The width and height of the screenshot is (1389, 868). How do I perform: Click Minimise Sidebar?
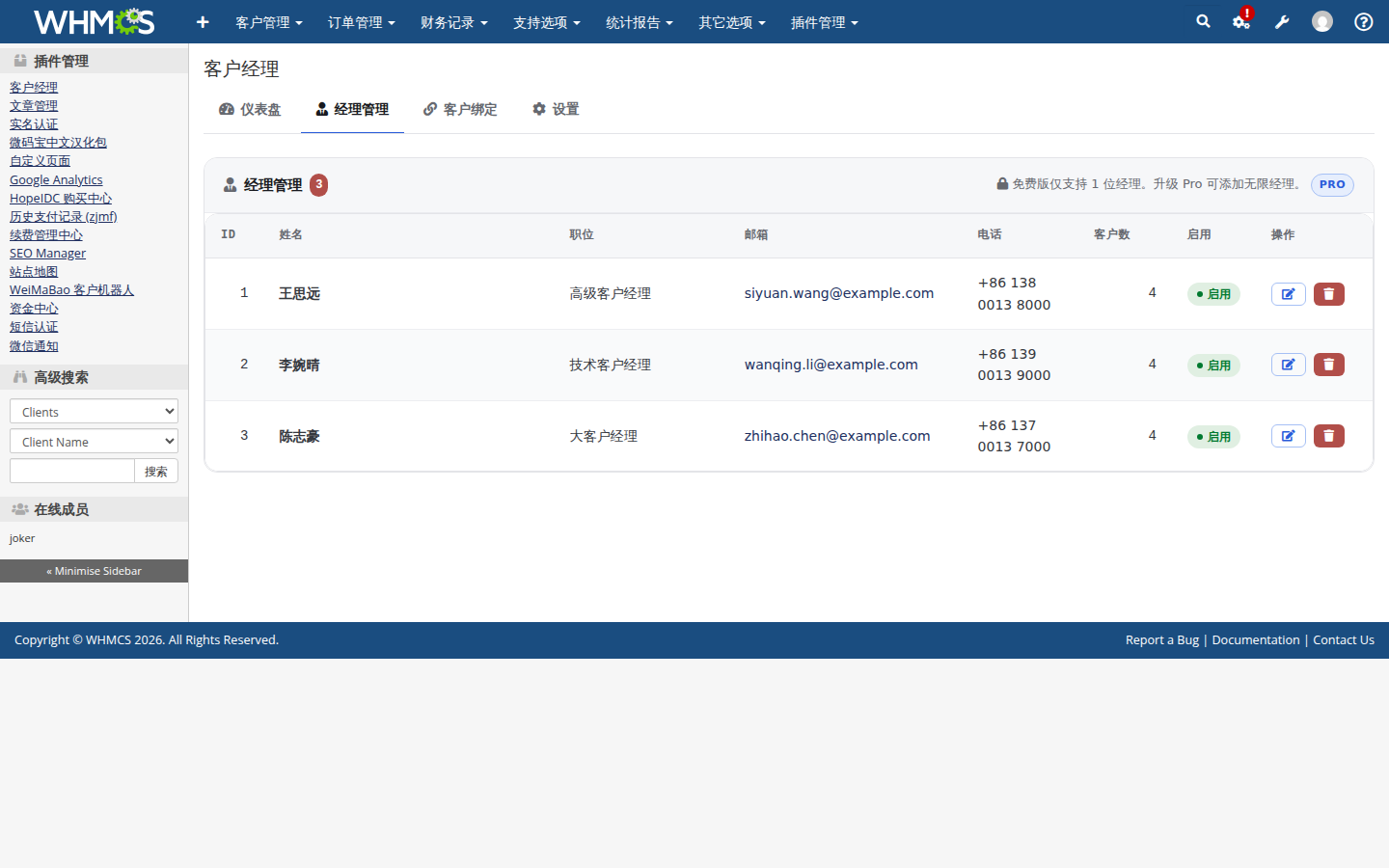click(x=94, y=571)
